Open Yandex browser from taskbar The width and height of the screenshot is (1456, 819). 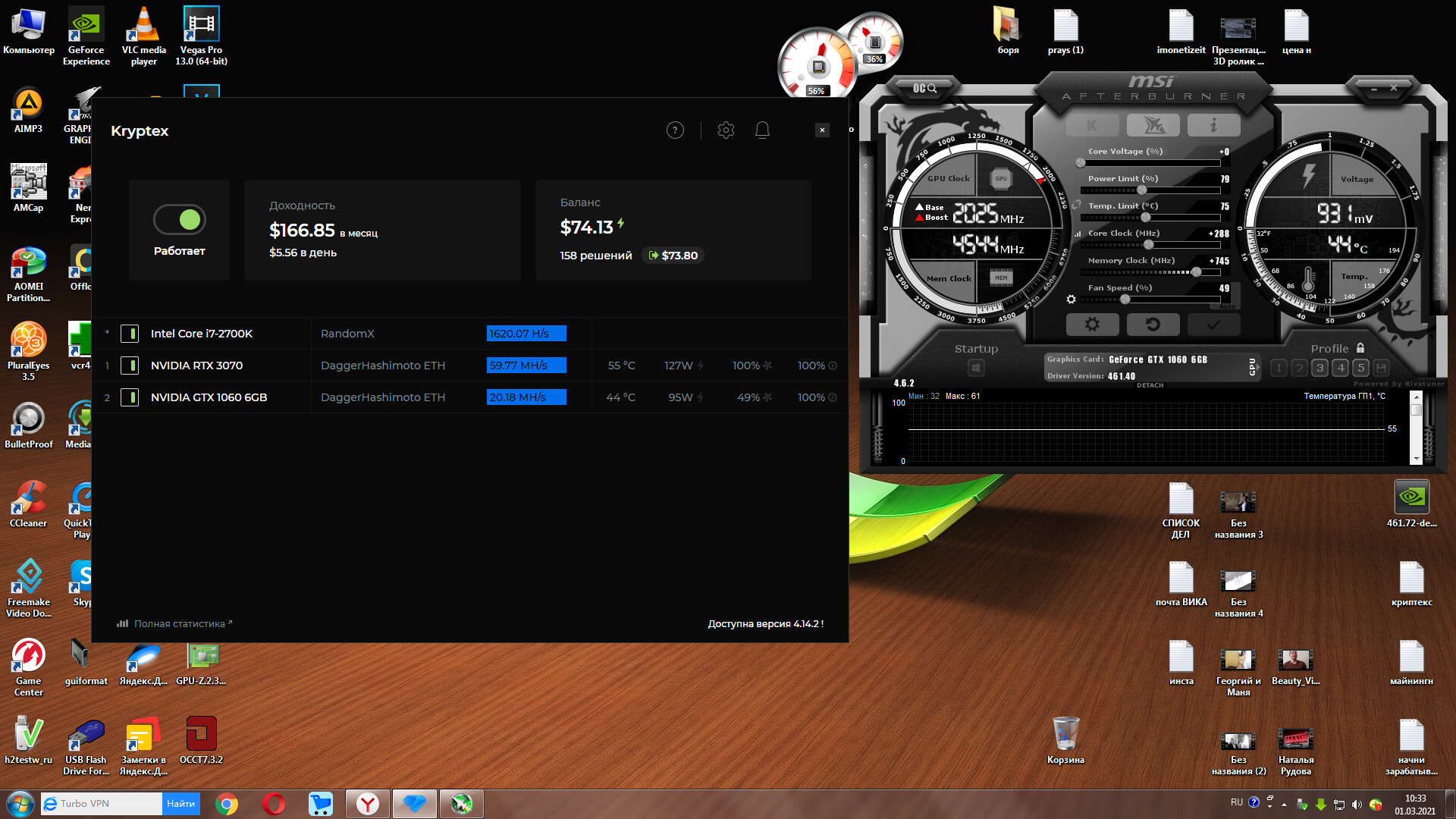pyautogui.click(x=368, y=804)
